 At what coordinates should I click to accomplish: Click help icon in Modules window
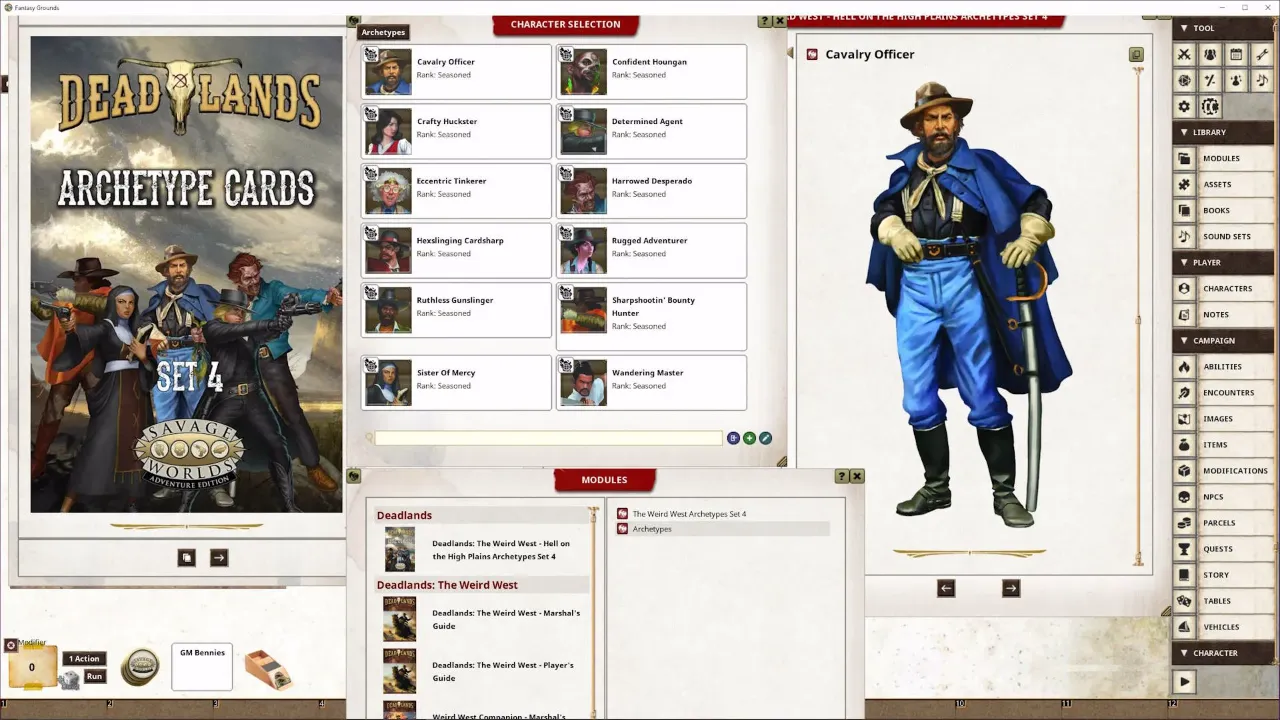(842, 477)
